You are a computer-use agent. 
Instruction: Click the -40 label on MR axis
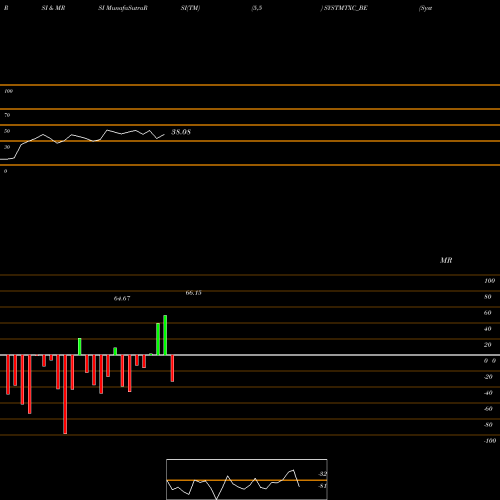click(x=488, y=393)
